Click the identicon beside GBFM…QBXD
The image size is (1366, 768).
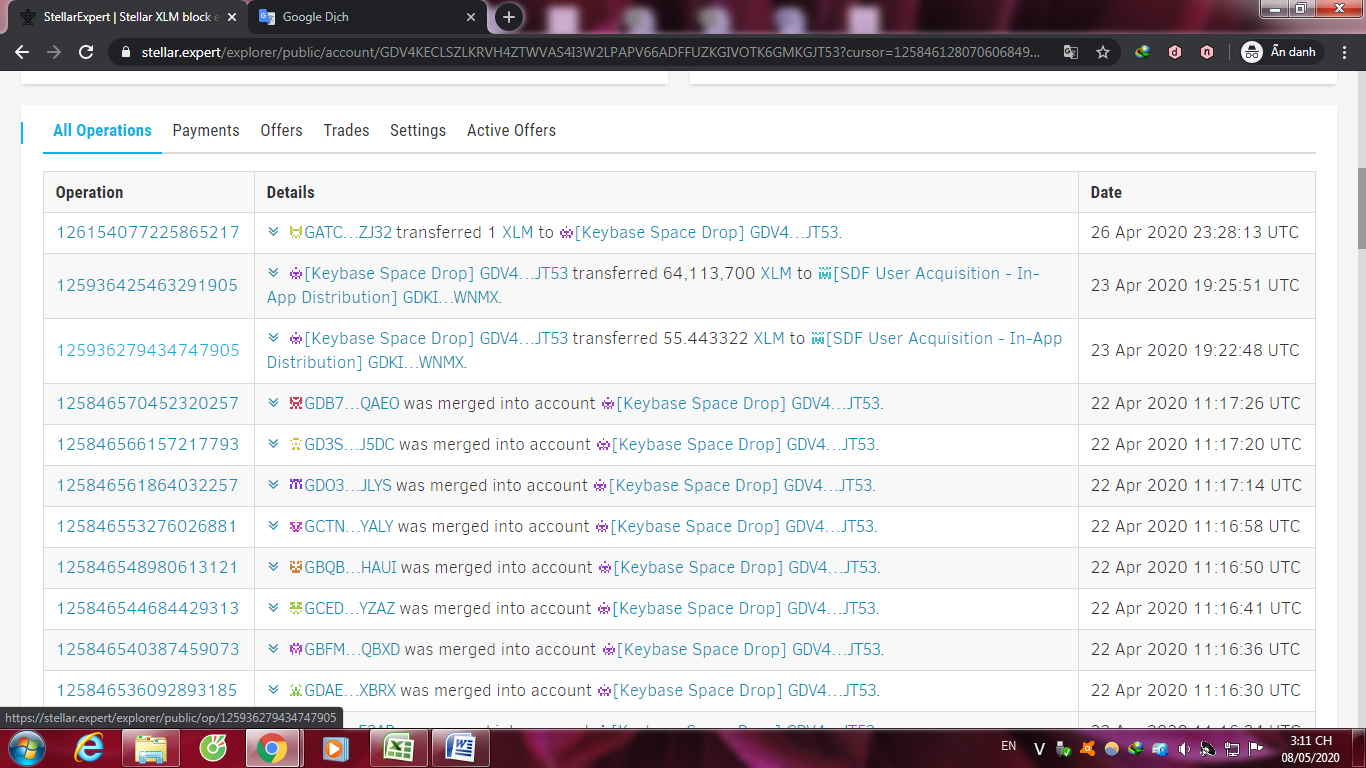[295, 649]
